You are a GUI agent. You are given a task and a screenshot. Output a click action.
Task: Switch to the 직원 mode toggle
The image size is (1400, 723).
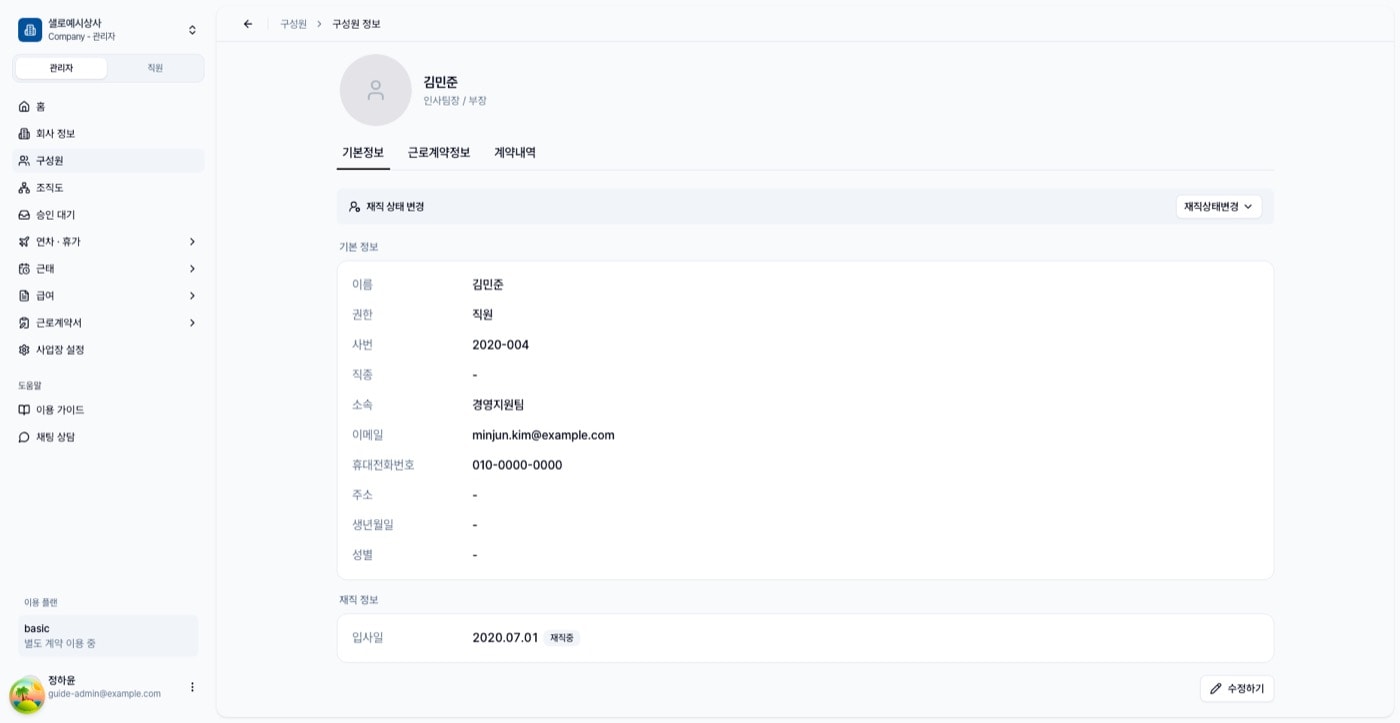[x=155, y=68]
